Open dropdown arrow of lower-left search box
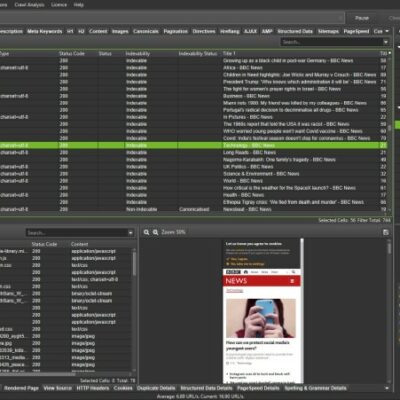The image size is (400, 400). click(130, 233)
